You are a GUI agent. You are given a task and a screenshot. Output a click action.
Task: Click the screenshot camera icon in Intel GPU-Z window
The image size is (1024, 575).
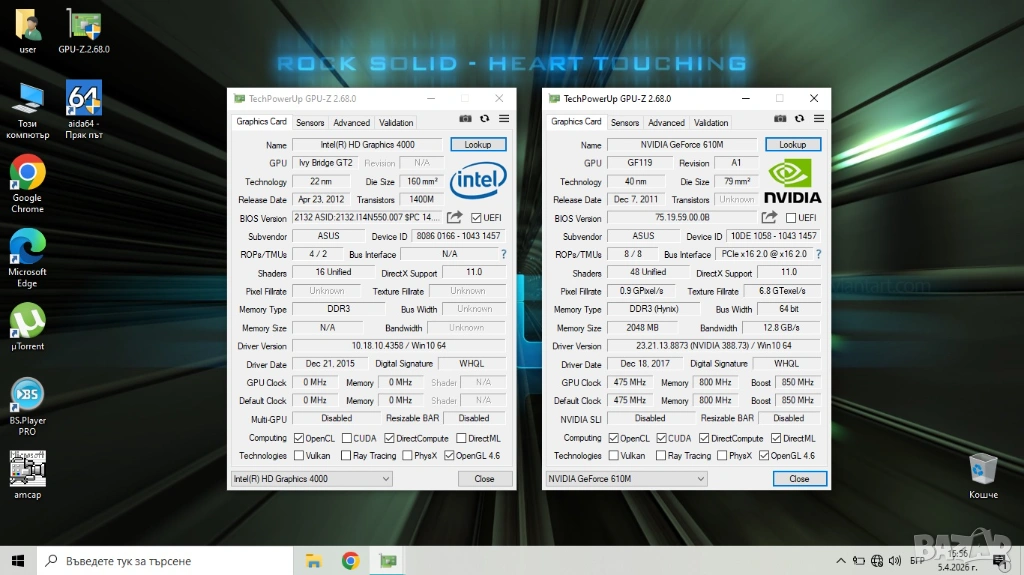(x=465, y=118)
